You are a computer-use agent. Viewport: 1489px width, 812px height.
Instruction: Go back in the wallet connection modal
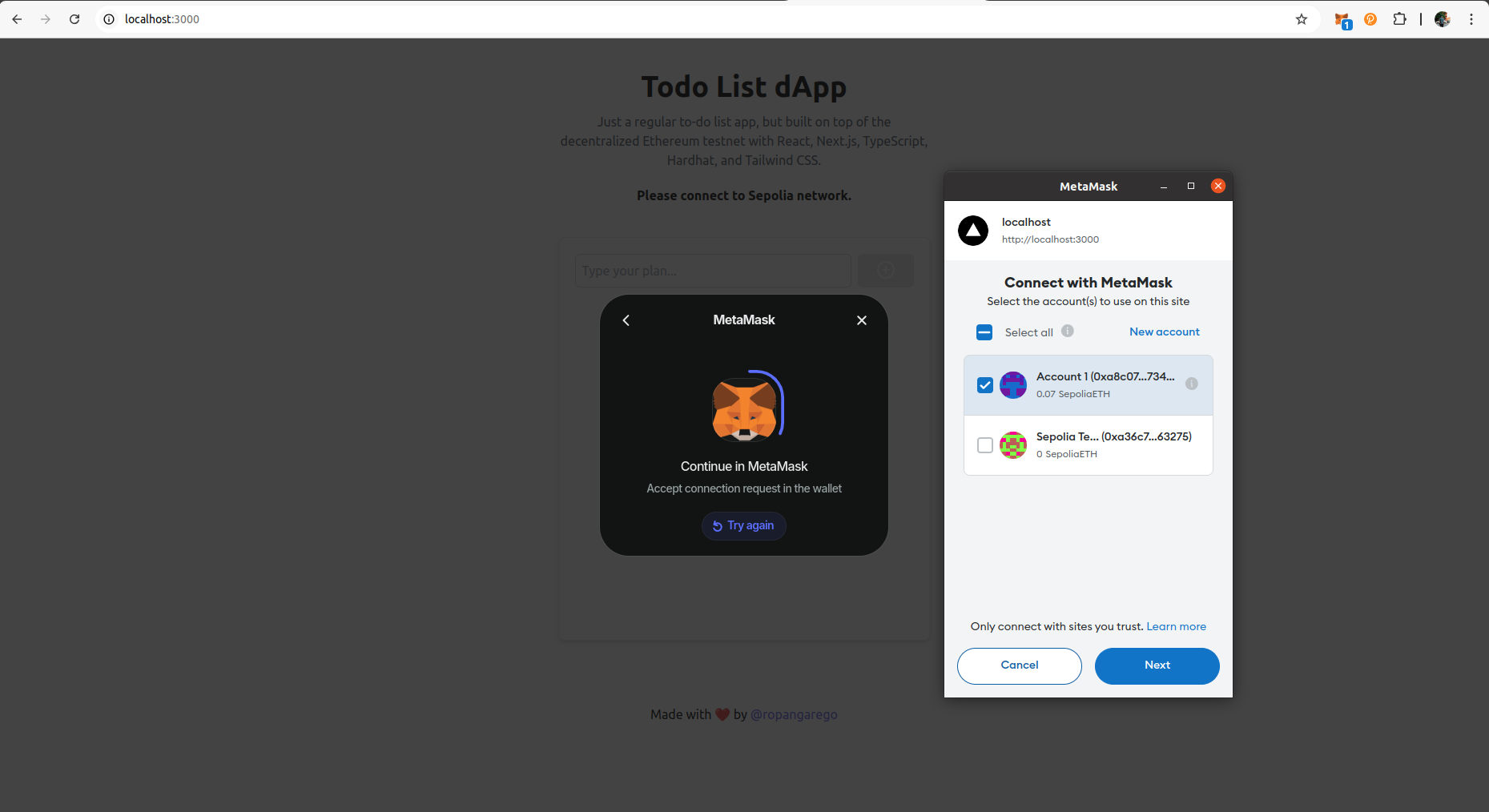click(626, 320)
